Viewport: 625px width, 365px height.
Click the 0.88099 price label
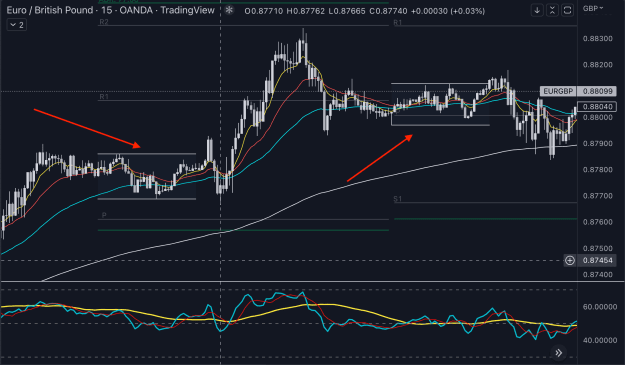(x=597, y=91)
